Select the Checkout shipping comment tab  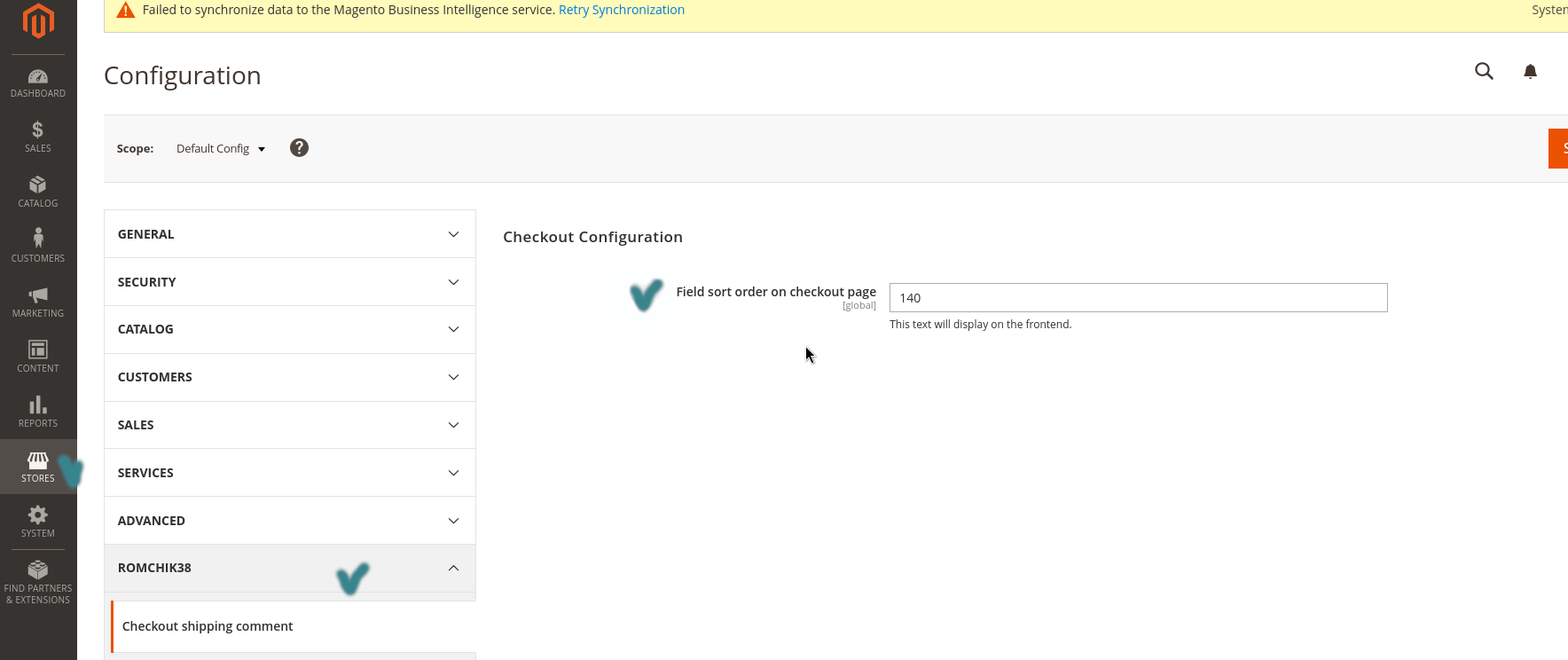pos(208,626)
